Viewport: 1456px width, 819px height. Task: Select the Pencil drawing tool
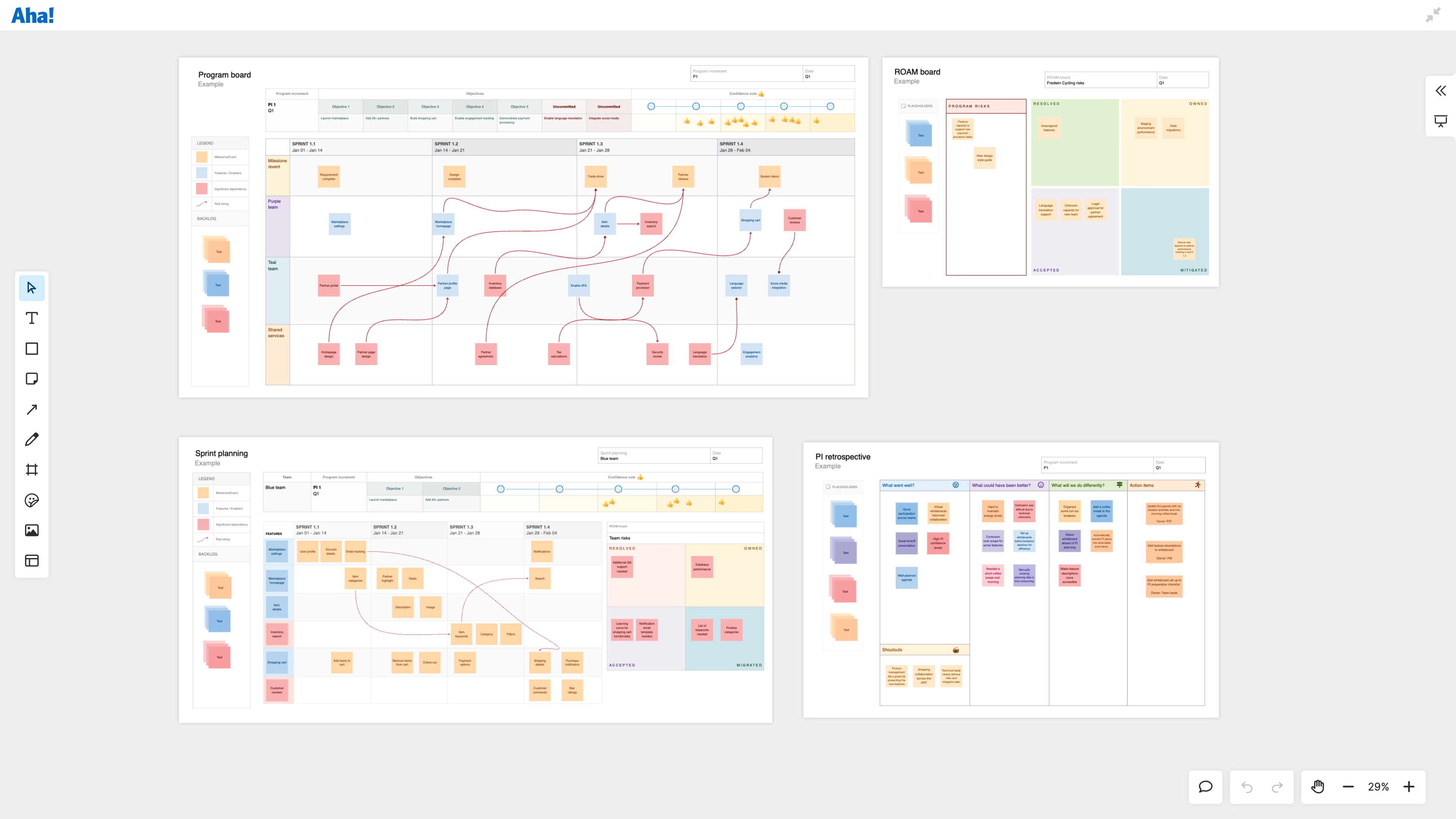(31, 439)
